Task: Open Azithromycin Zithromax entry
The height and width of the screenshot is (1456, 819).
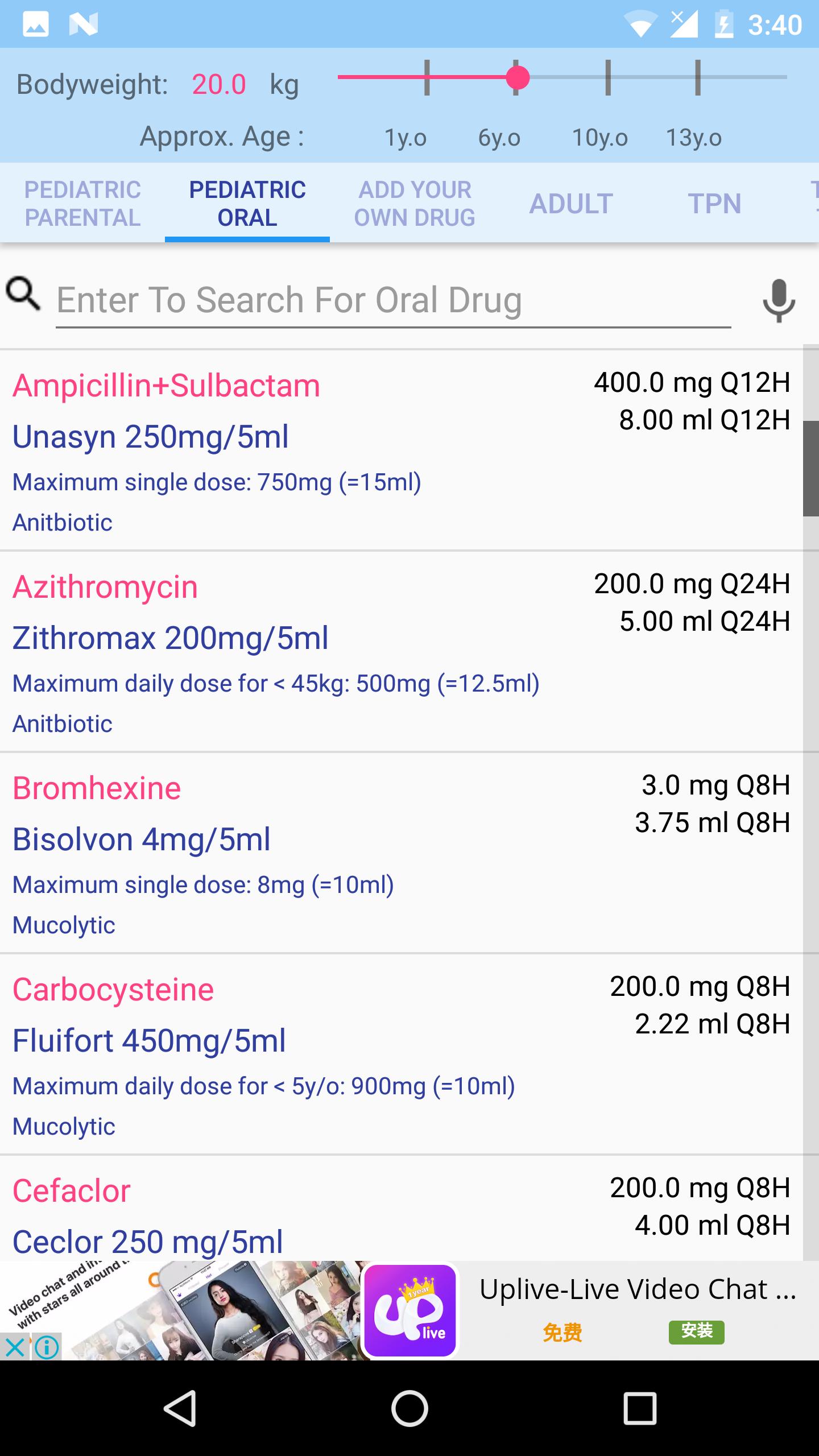Action: 402,652
